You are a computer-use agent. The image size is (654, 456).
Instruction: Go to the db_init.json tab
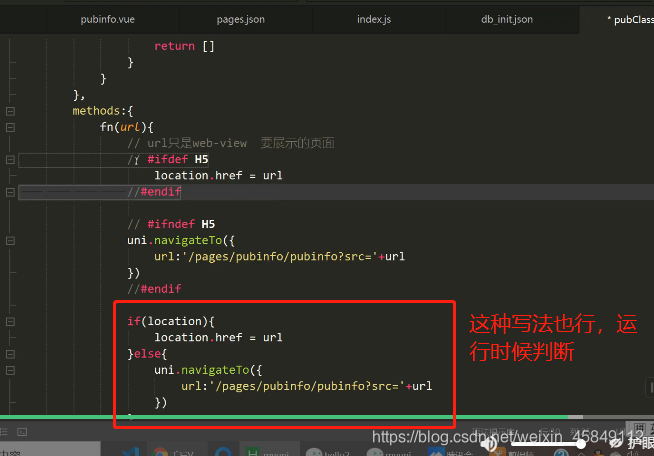507,19
